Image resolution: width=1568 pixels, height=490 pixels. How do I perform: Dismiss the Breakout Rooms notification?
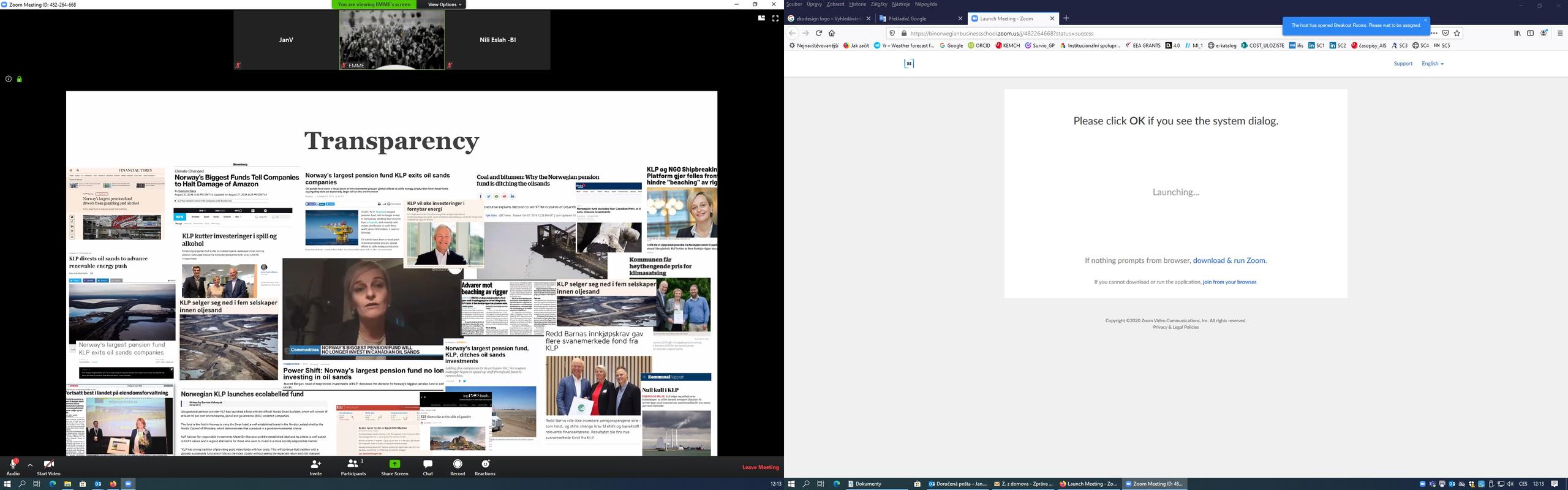coord(1425,20)
